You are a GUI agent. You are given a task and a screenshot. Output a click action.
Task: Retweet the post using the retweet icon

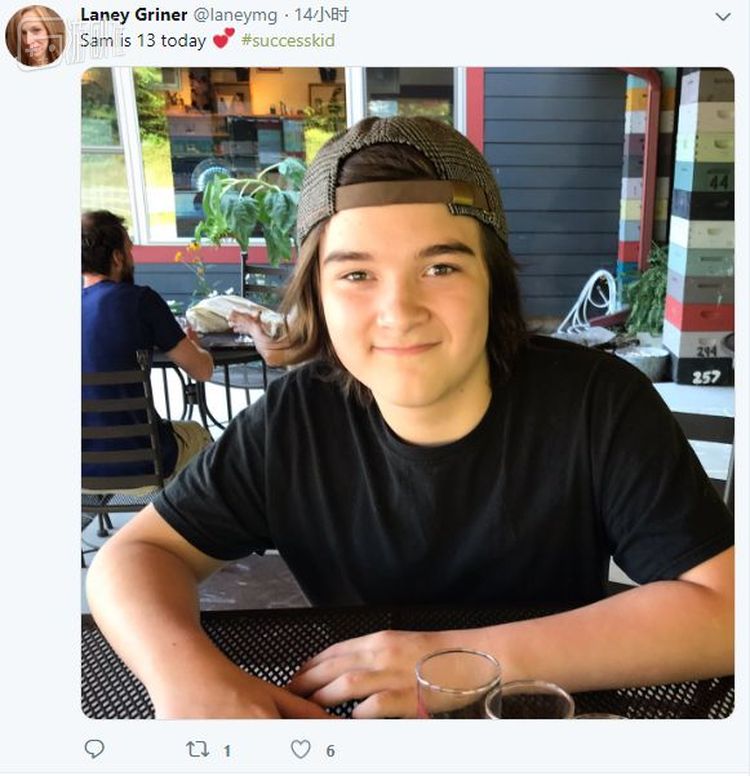click(x=197, y=749)
